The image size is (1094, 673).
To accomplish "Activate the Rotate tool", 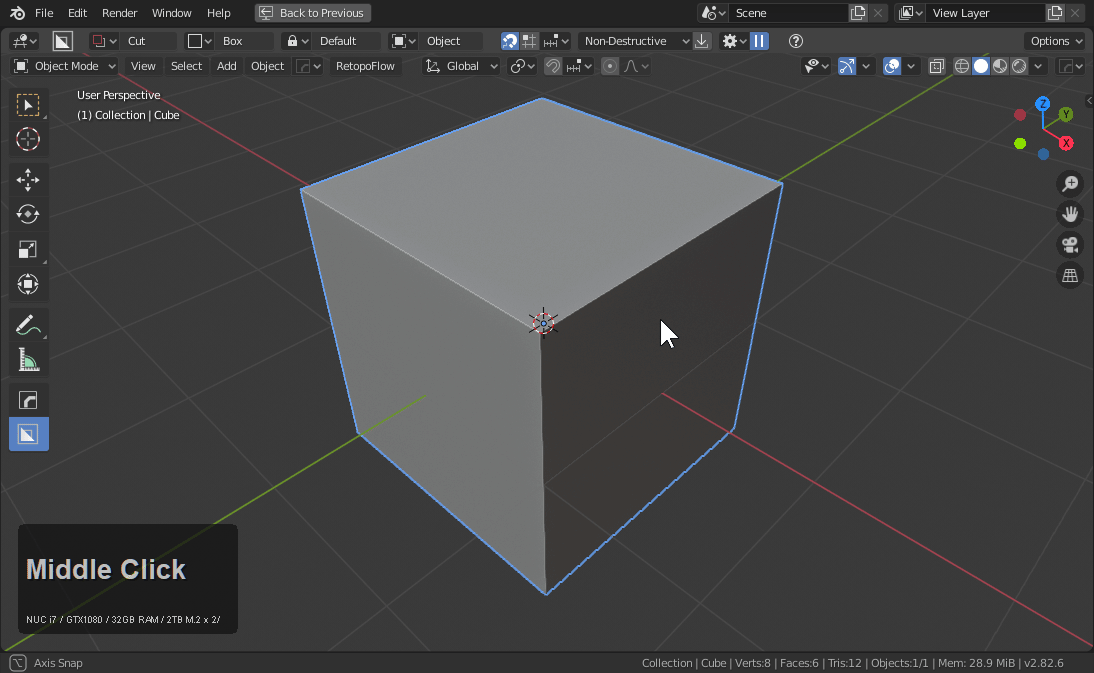I will 28,214.
